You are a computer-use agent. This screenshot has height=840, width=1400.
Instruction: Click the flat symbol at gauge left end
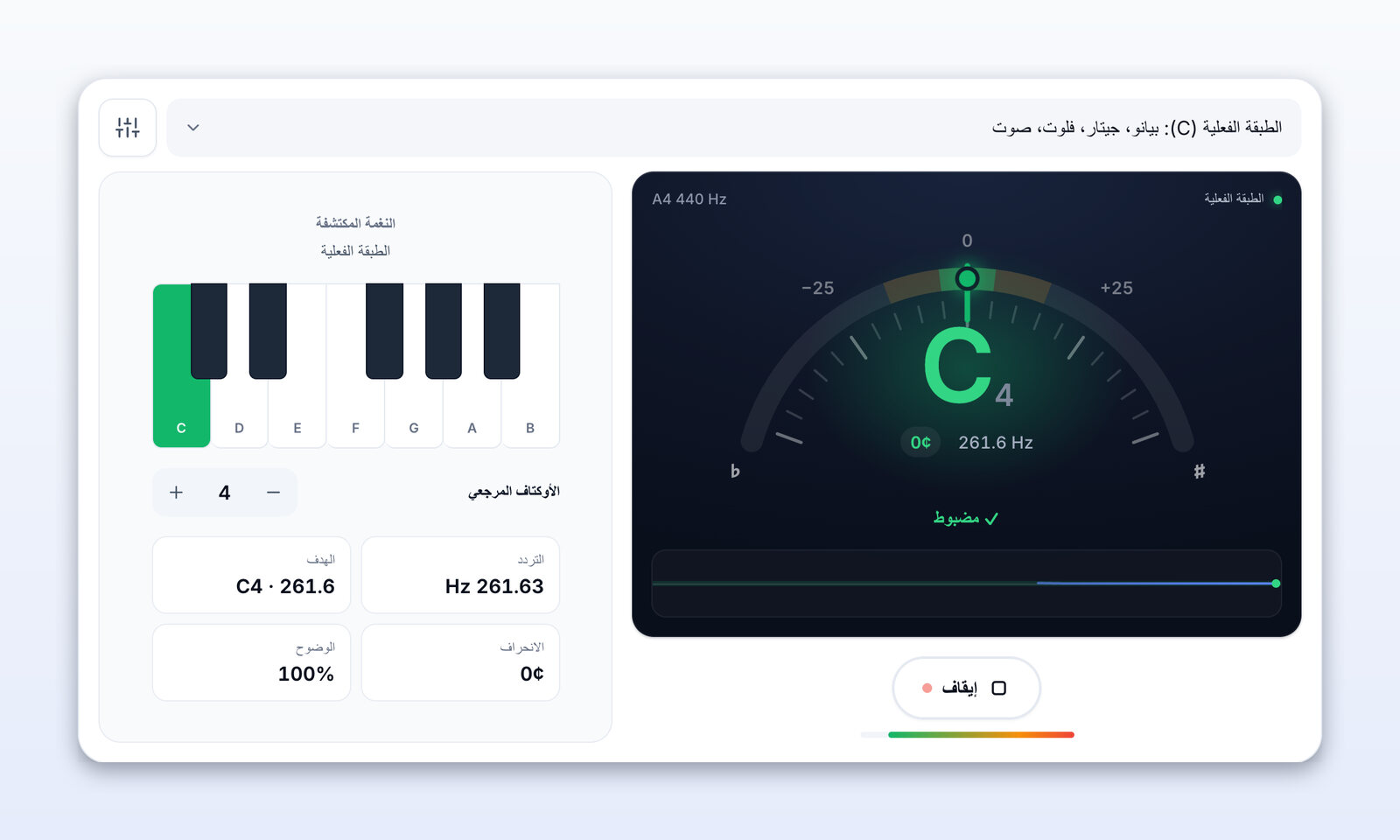735,471
